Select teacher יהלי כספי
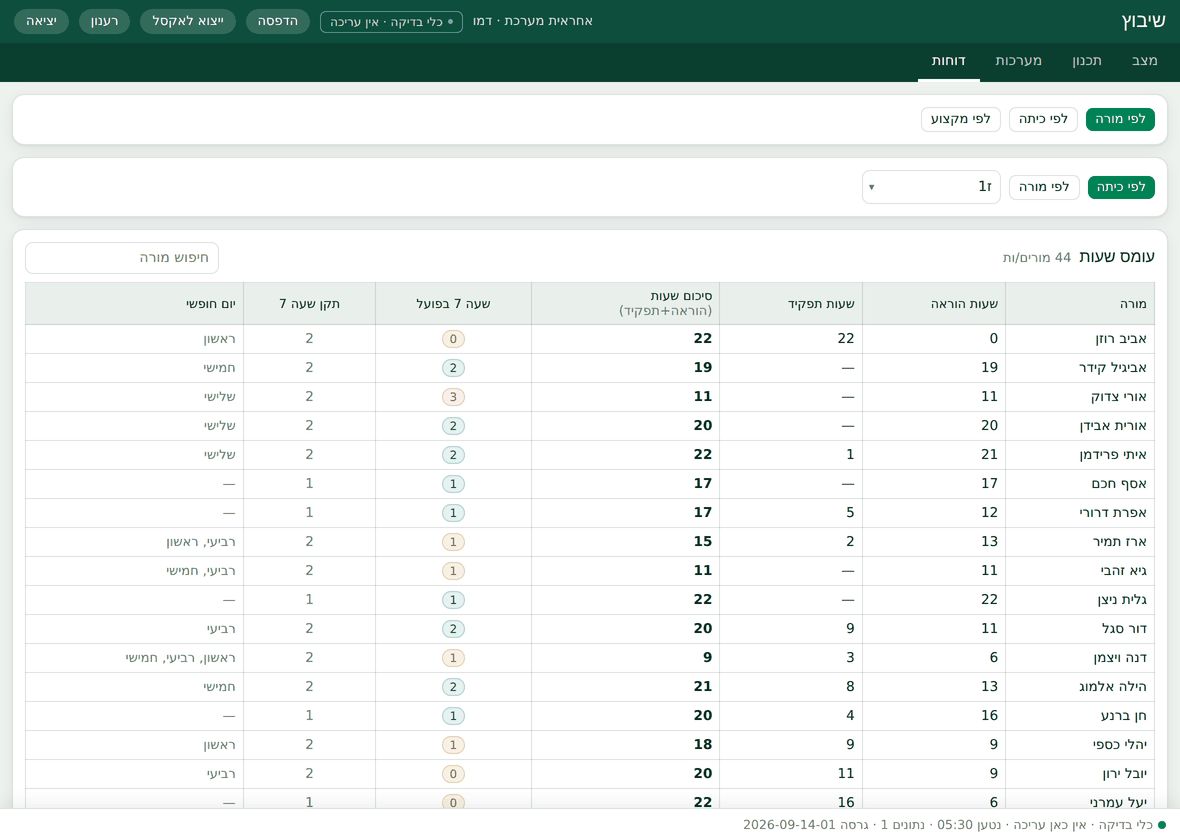Image resolution: width=1180 pixels, height=840 pixels. click(x=1120, y=745)
